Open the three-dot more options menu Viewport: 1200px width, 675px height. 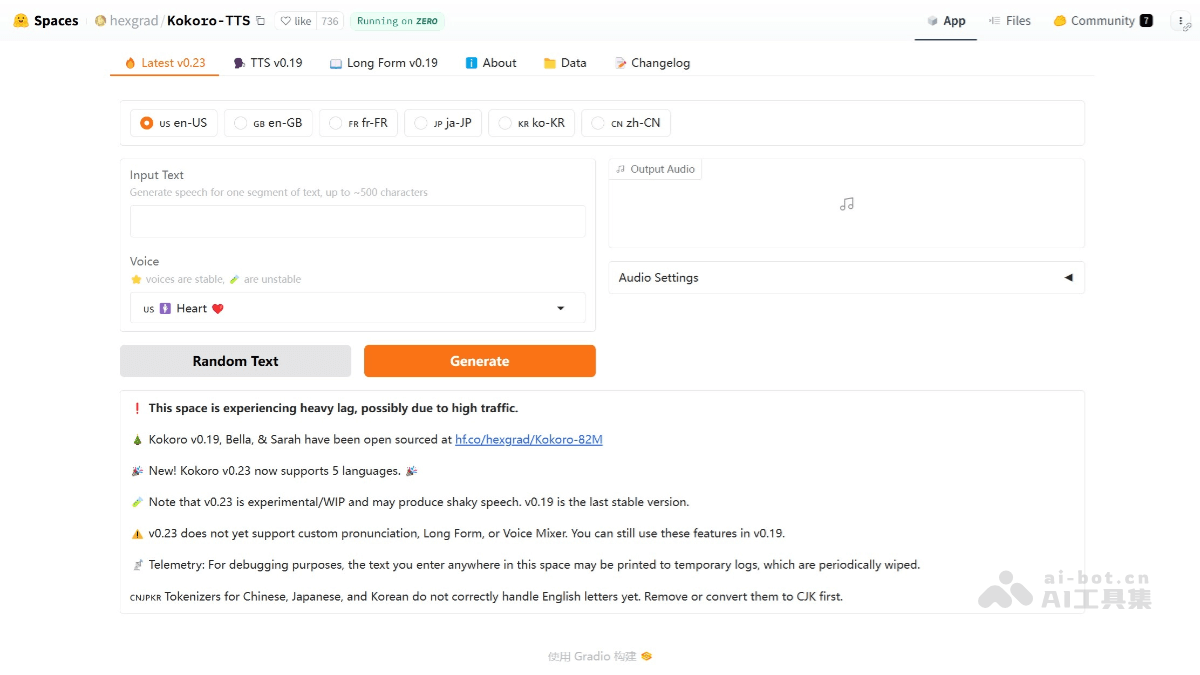1181,21
